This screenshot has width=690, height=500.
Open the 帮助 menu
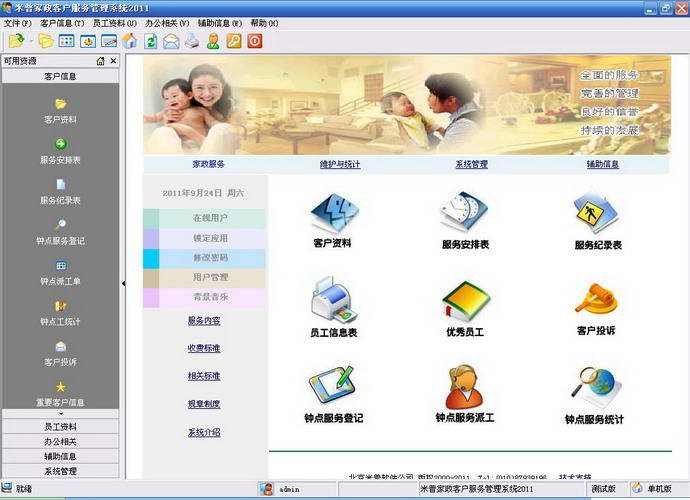(x=264, y=23)
